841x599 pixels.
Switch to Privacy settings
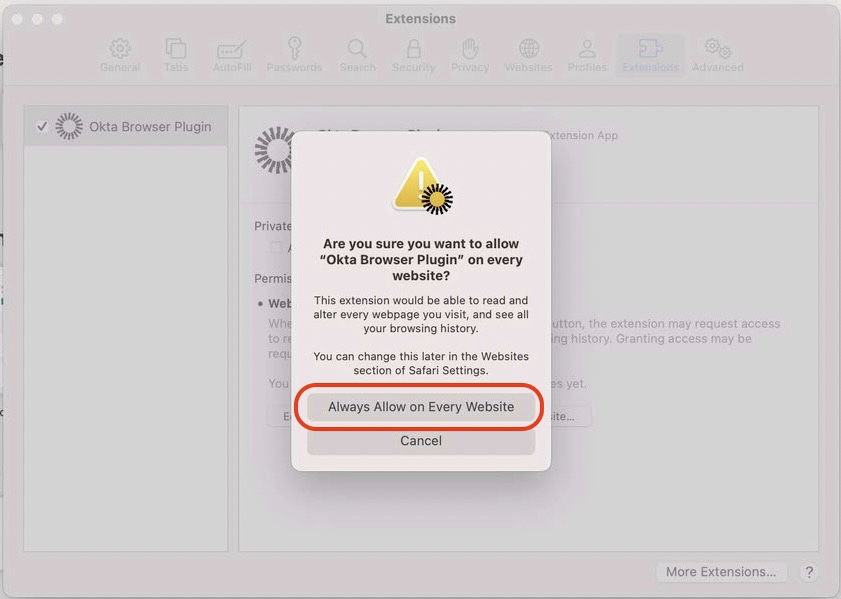coord(470,55)
